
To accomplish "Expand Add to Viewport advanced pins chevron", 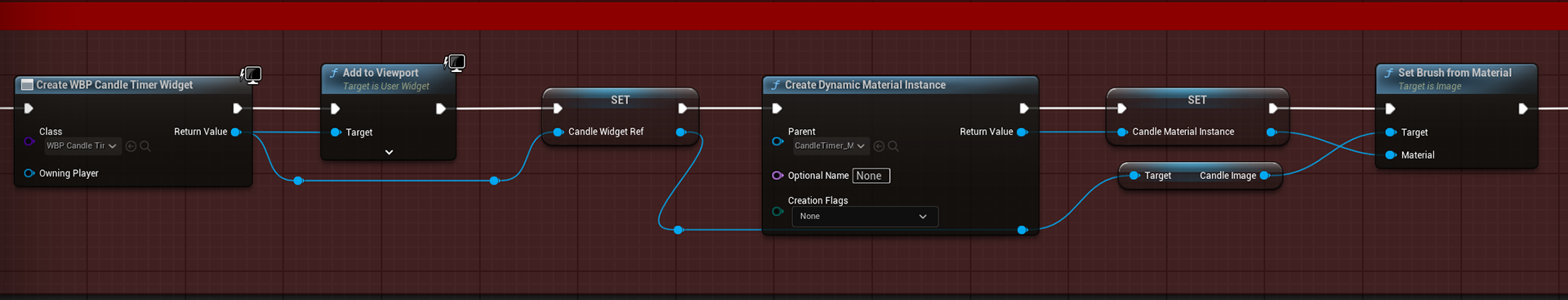I will (389, 152).
